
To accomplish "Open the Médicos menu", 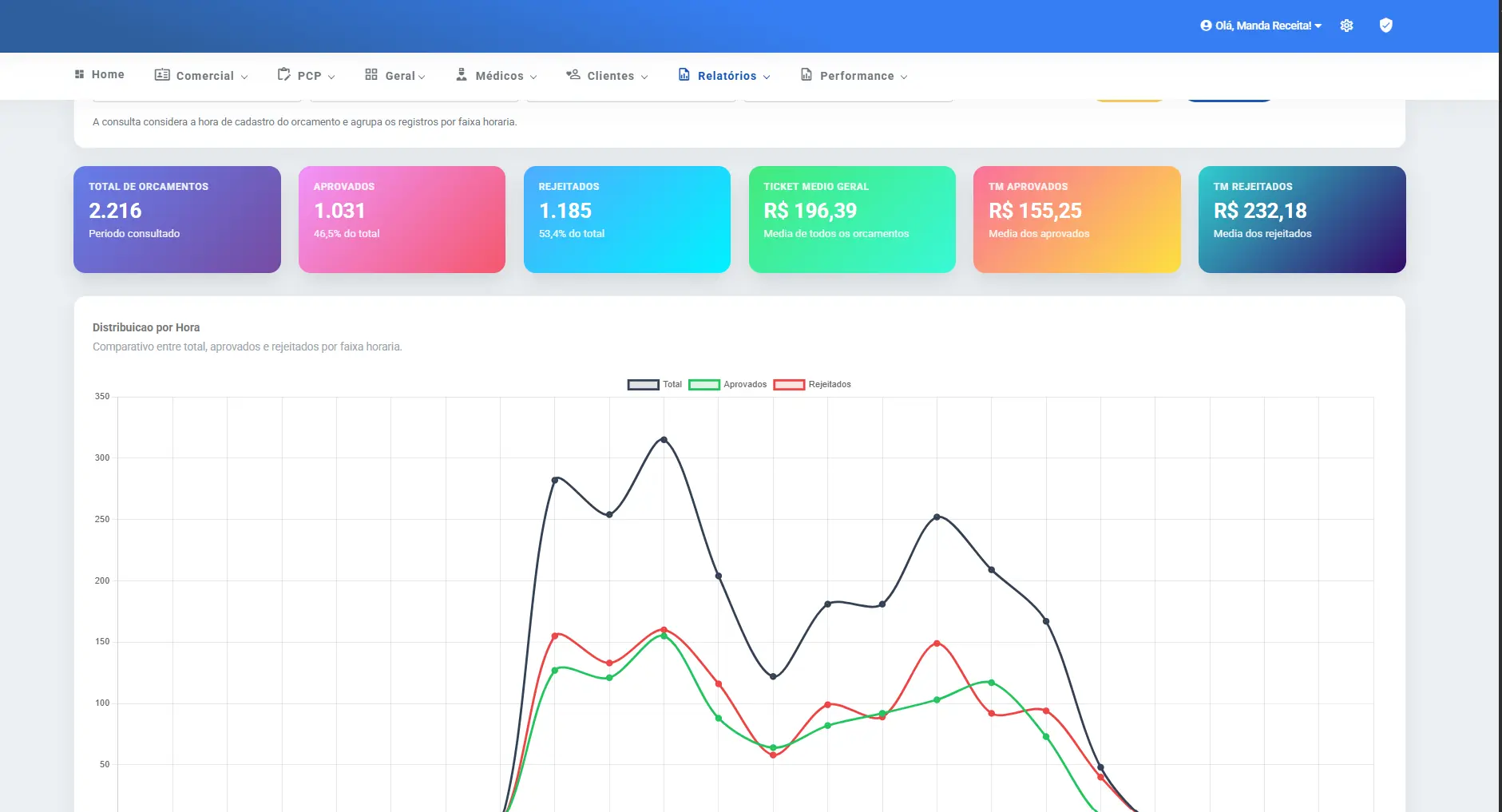I will point(497,75).
